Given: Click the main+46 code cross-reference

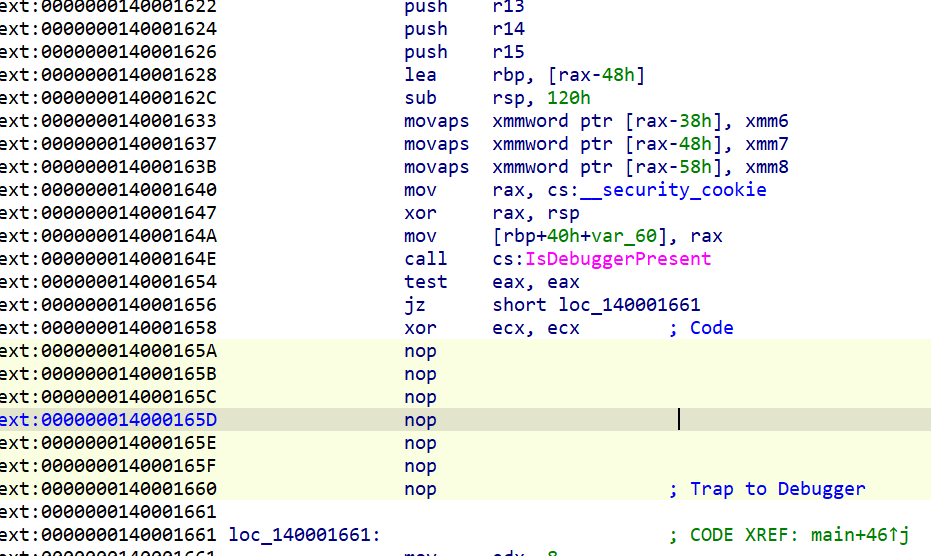Looking at the screenshot, I should [x=868, y=535].
